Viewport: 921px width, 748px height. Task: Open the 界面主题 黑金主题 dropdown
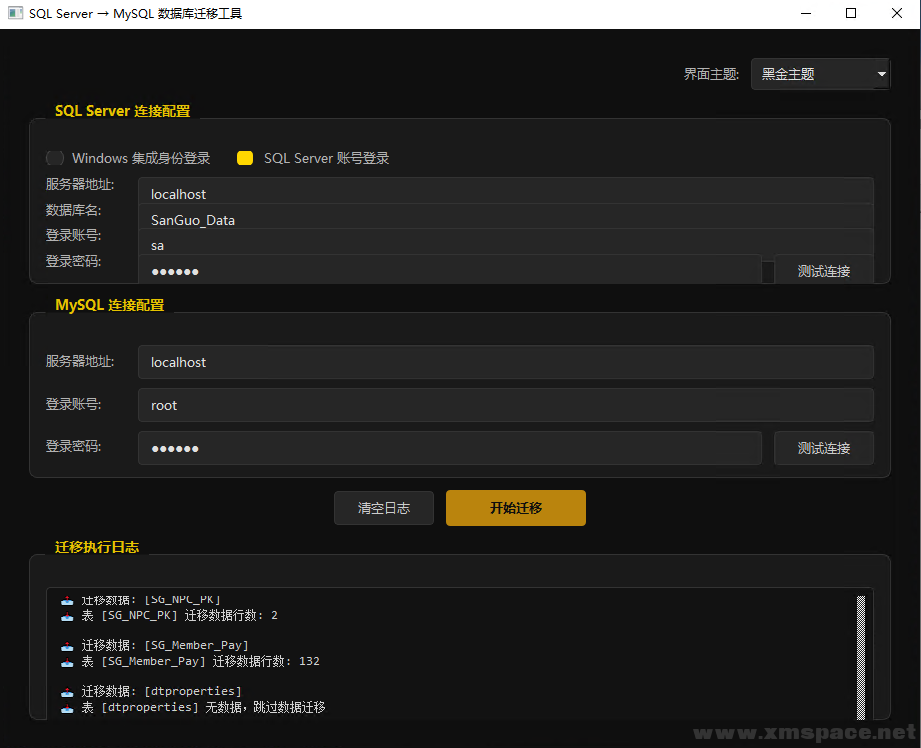click(821, 74)
